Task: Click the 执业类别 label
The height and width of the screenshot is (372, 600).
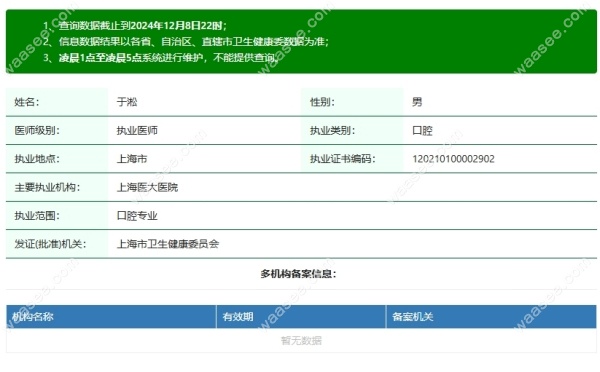Action: (333, 131)
